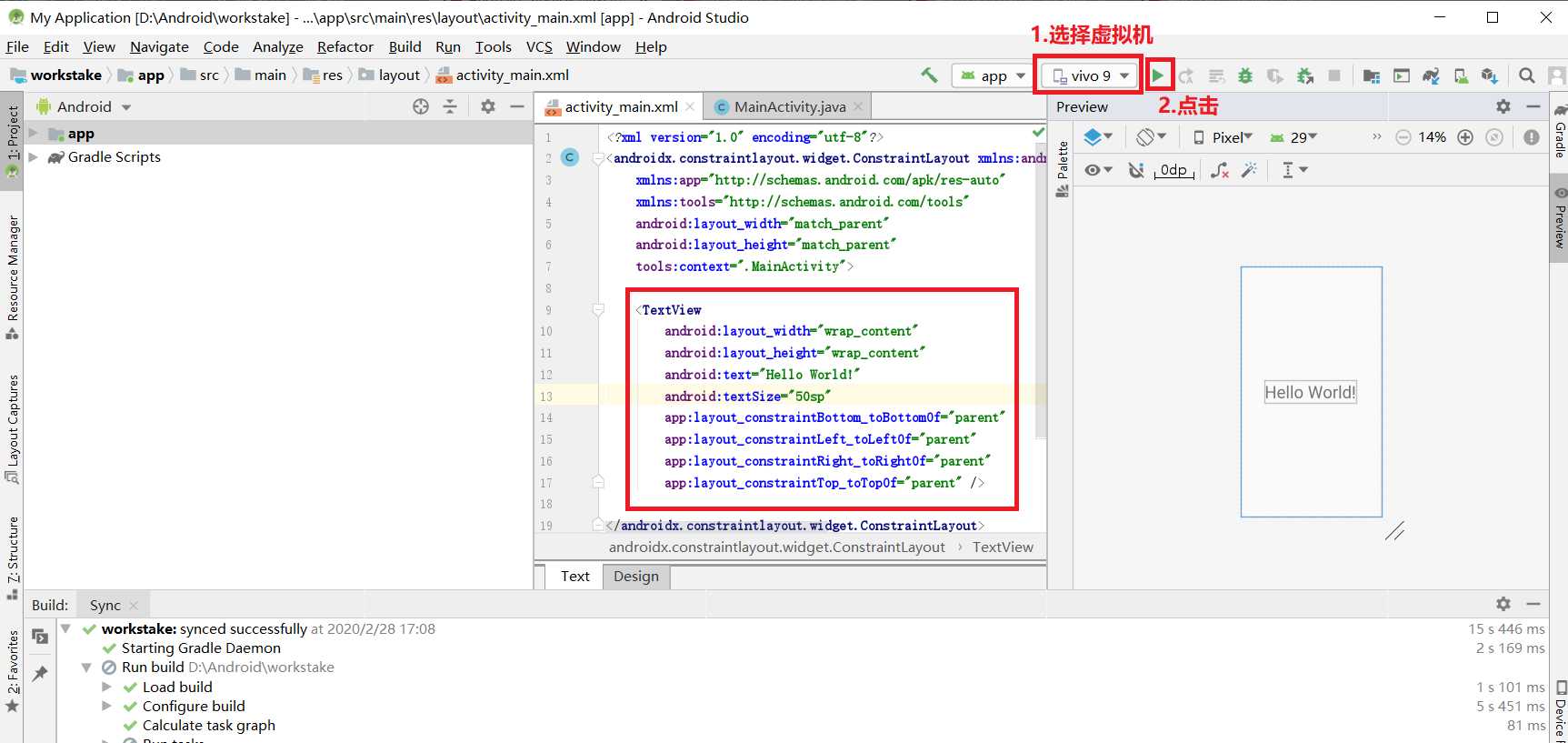Click the Profile app icon
Image resolution: width=1568 pixels, height=743 pixels.
coord(1275,75)
